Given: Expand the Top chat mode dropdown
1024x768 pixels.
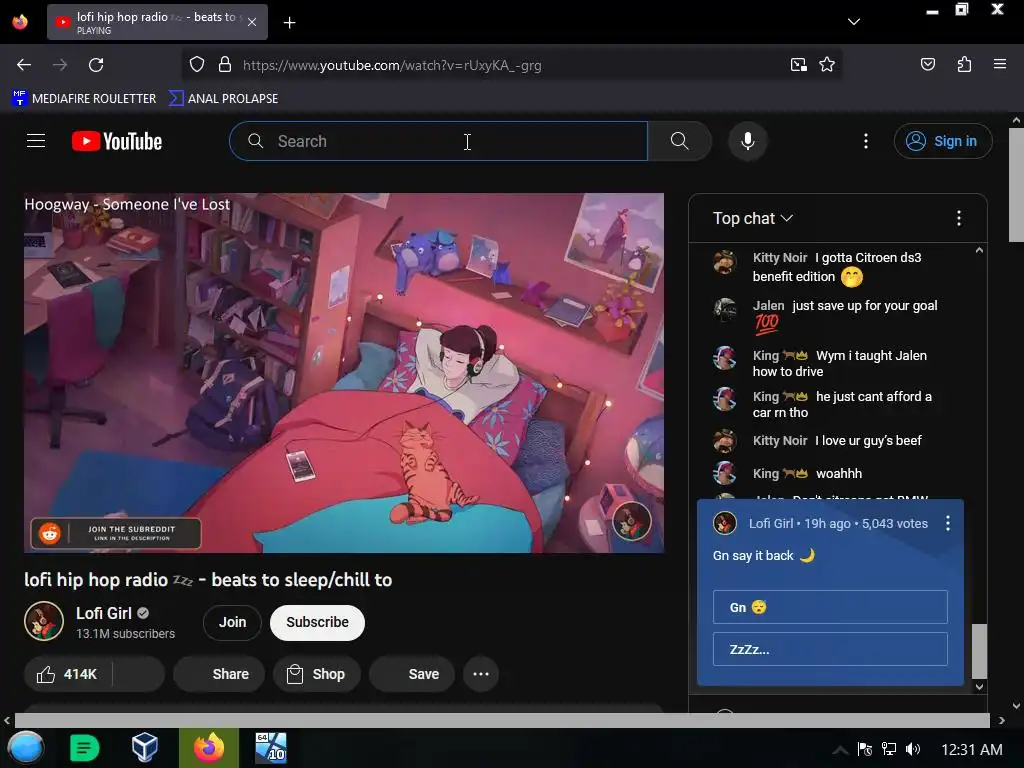Looking at the screenshot, I should point(753,218).
